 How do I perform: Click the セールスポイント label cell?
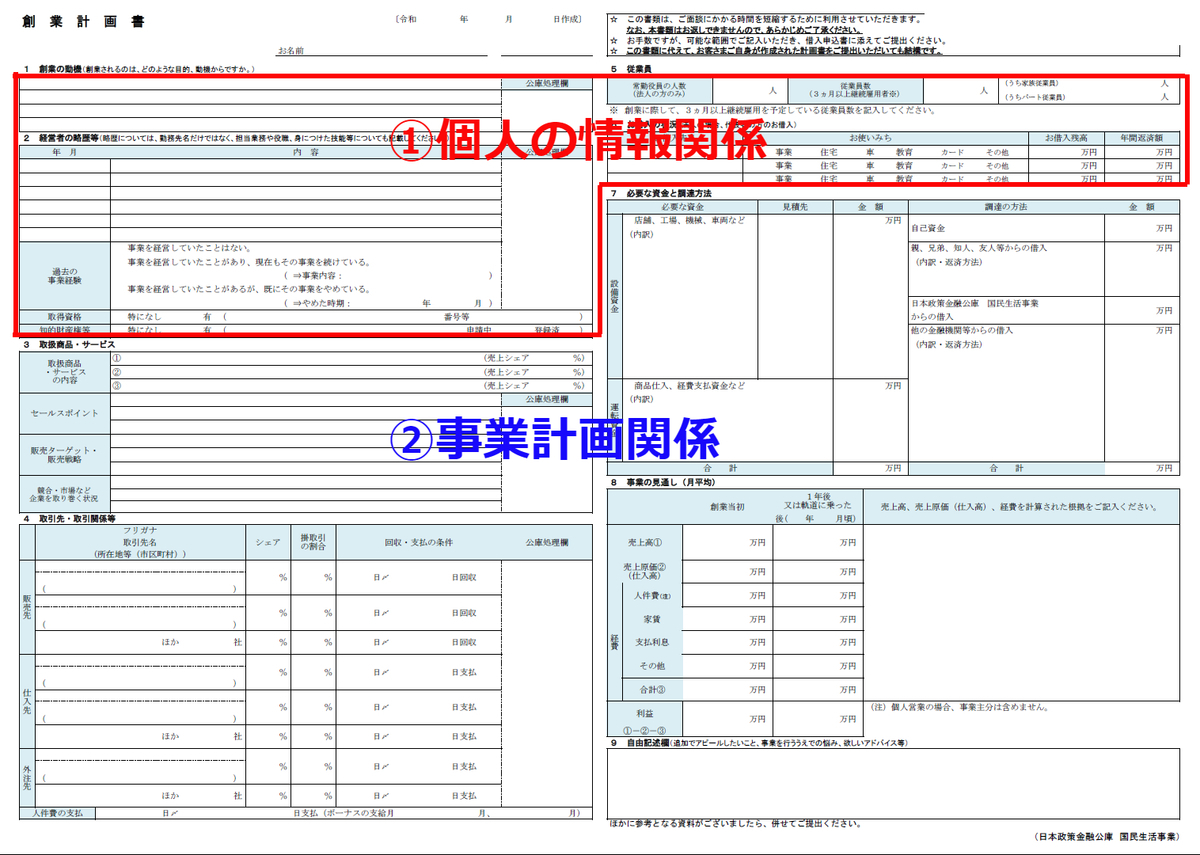click(65, 414)
